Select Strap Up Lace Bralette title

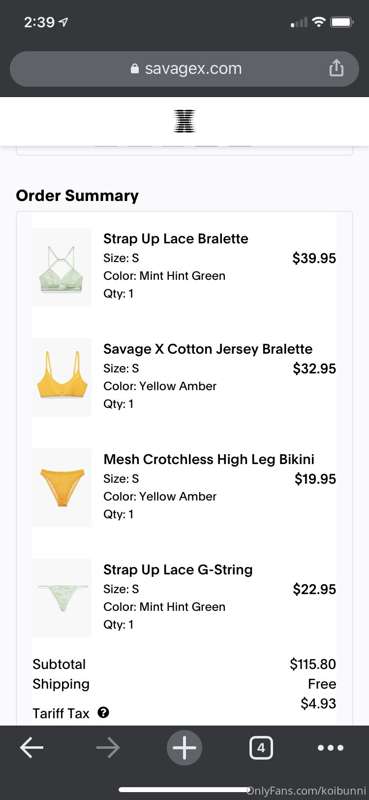click(x=176, y=239)
